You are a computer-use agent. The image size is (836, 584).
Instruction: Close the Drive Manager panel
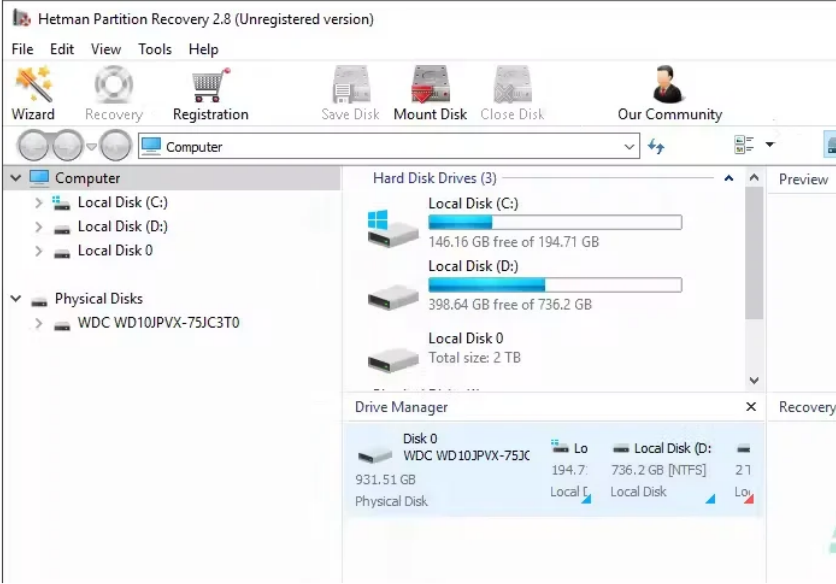pyautogui.click(x=751, y=407)
